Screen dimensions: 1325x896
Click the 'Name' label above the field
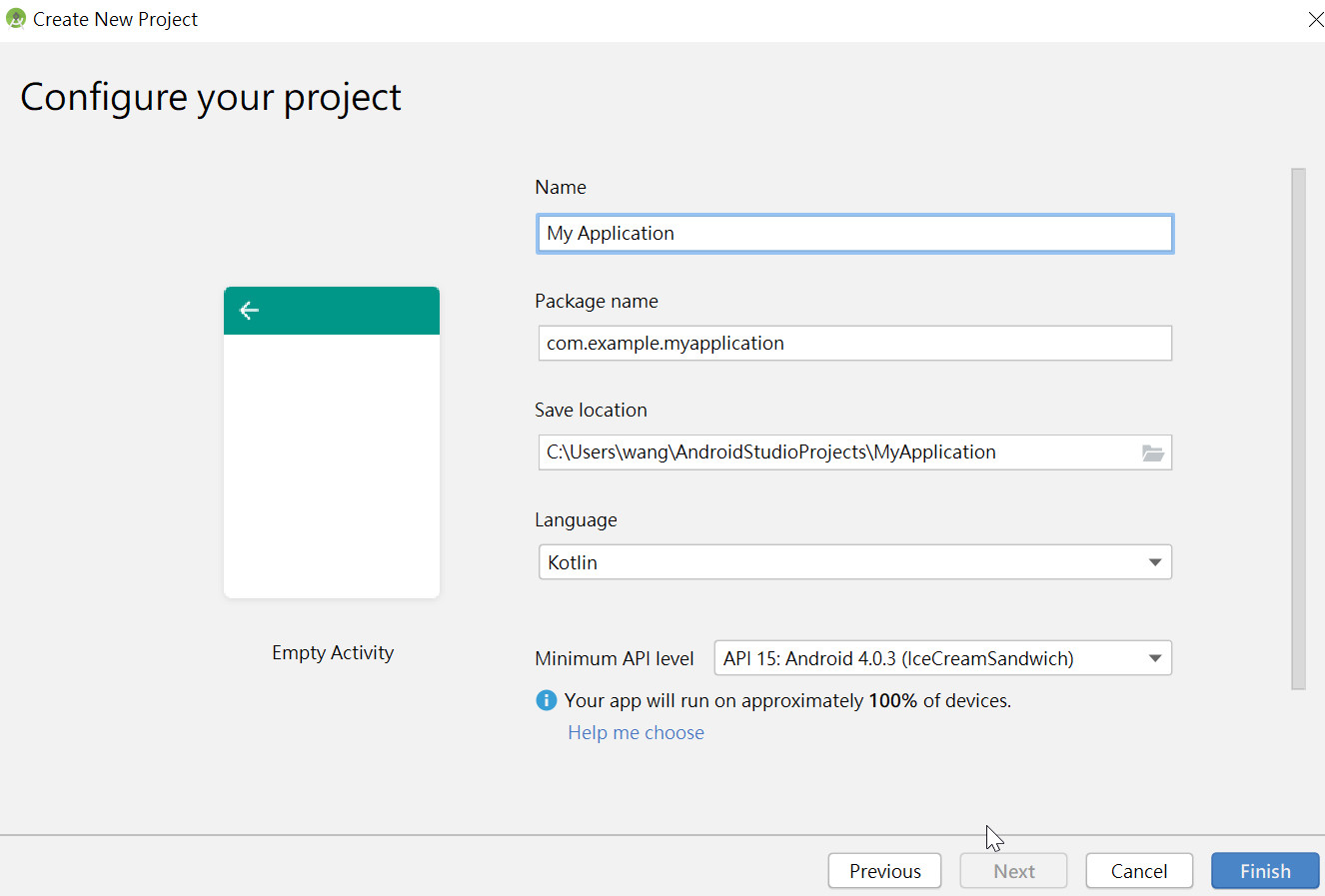561,187
